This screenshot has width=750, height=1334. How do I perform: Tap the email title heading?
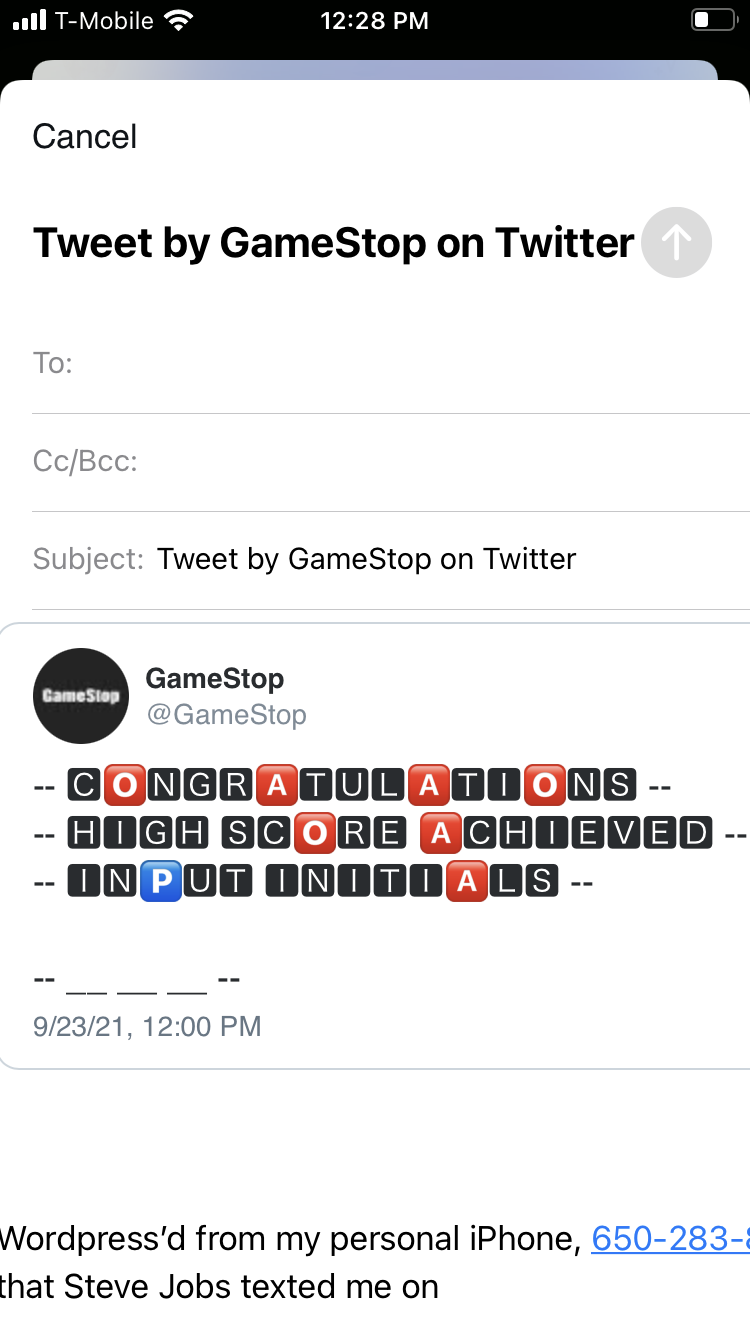coord(334,243)
